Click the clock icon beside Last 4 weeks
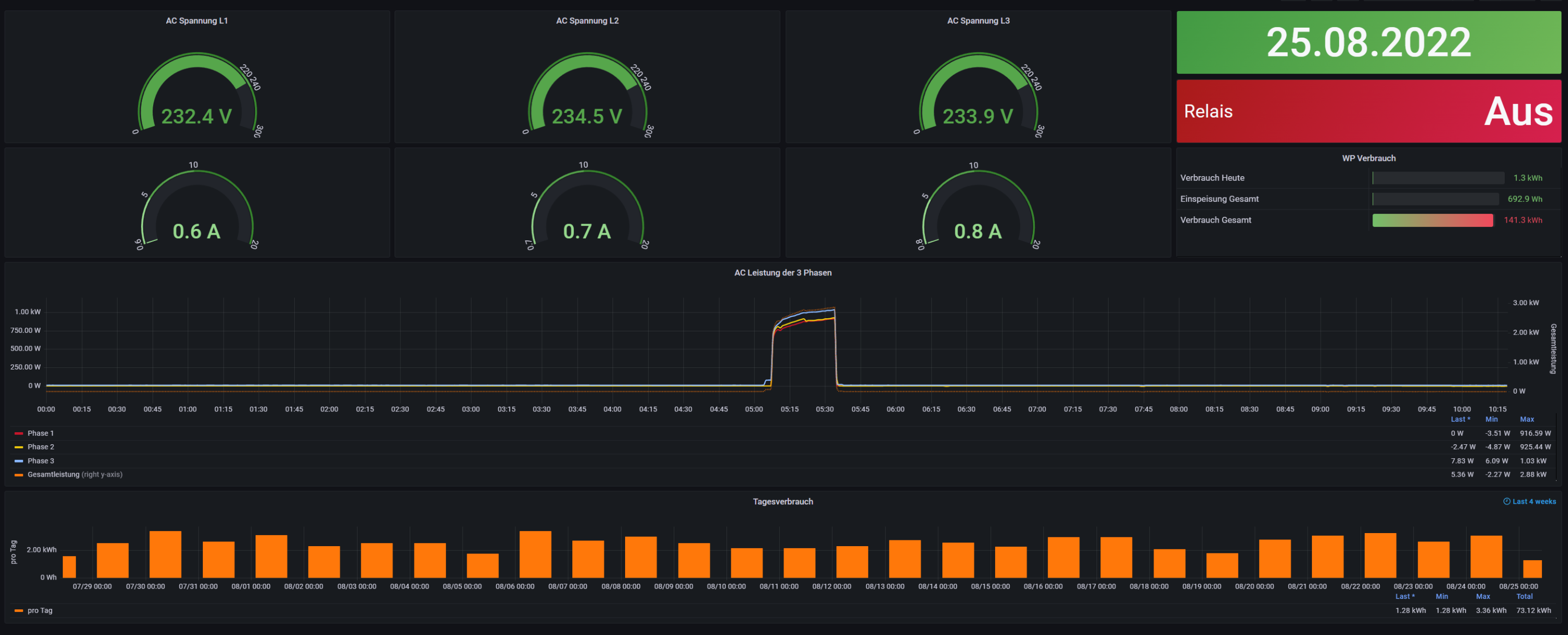 point(1506,502)
